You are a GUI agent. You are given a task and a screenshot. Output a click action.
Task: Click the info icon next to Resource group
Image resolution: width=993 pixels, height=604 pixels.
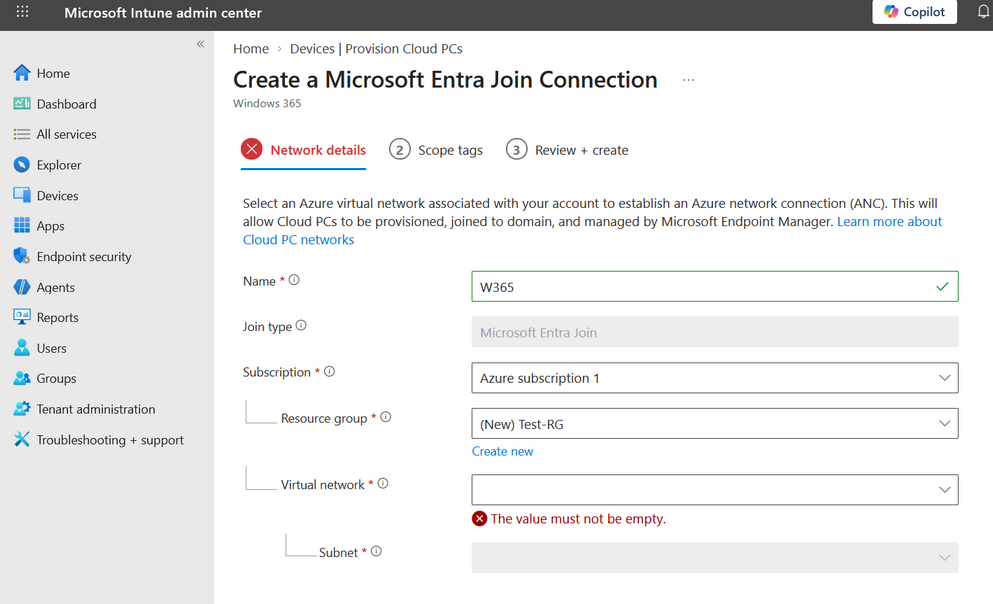[x=386, y=417]
